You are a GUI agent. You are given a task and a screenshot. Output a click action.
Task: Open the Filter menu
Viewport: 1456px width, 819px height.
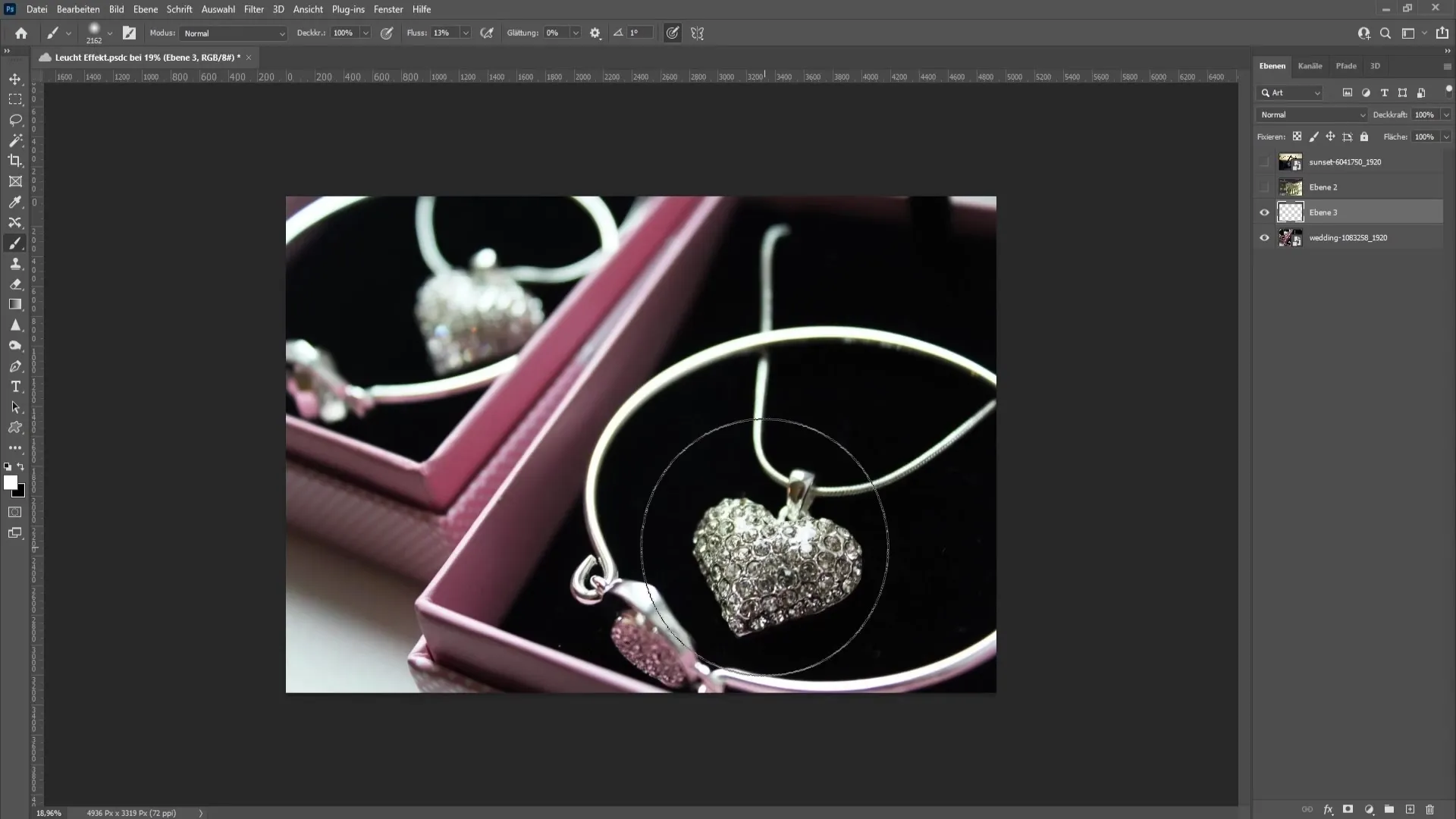tap(253, 9)
